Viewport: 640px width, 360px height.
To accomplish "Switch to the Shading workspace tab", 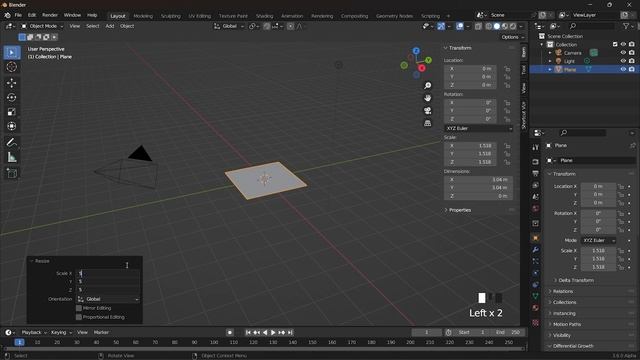I will [x=264, y=16].
